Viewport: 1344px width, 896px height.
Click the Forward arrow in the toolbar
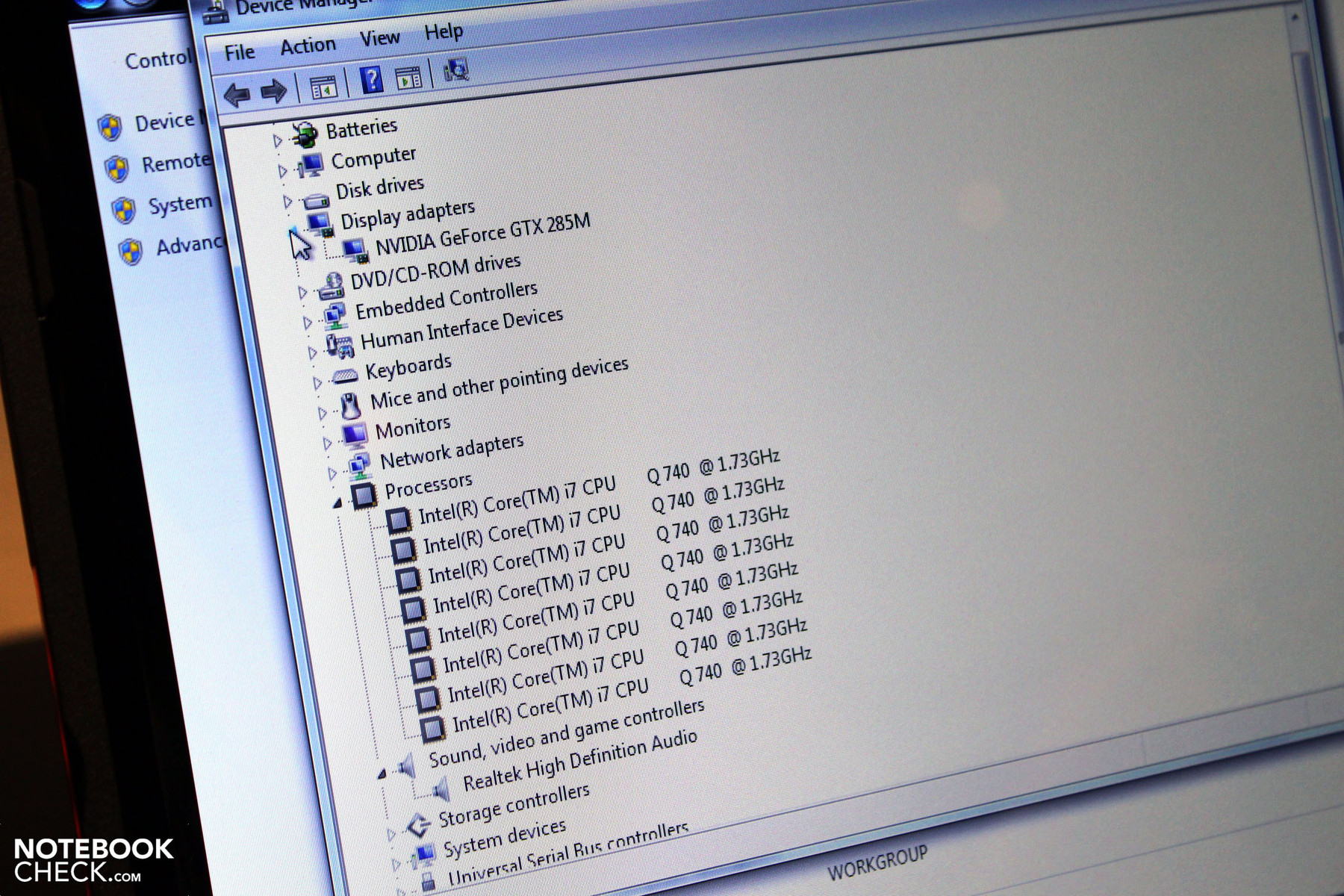[273, 91]
